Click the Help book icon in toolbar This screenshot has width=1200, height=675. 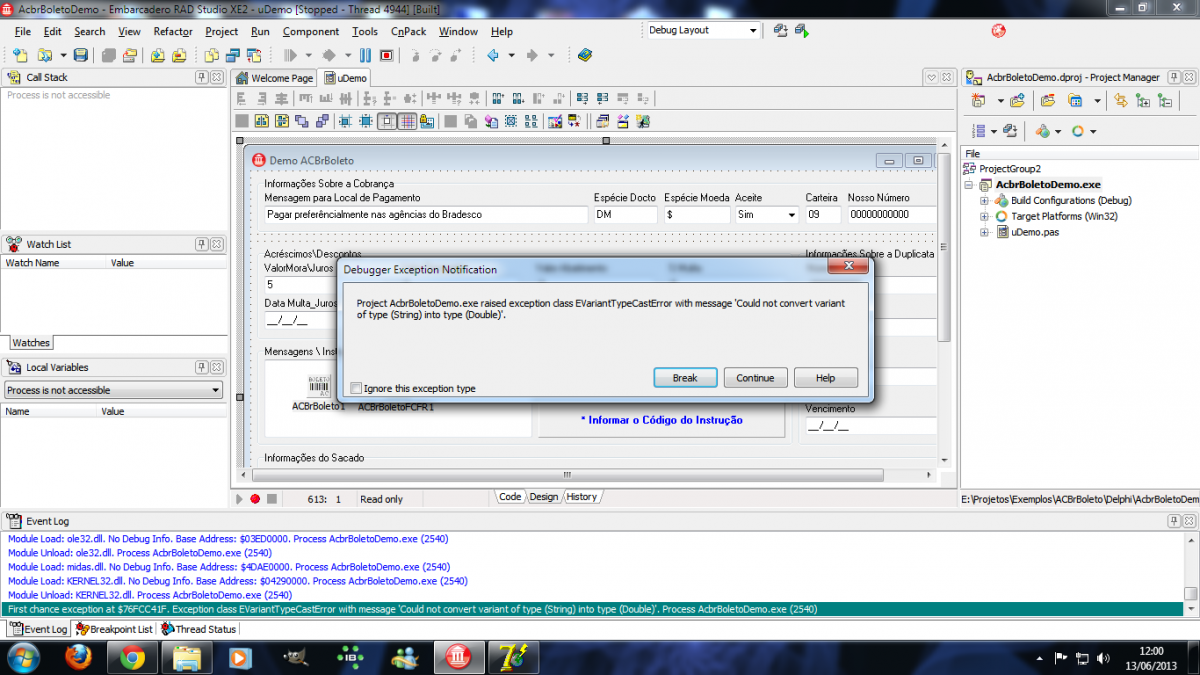[x=585, y=55]
